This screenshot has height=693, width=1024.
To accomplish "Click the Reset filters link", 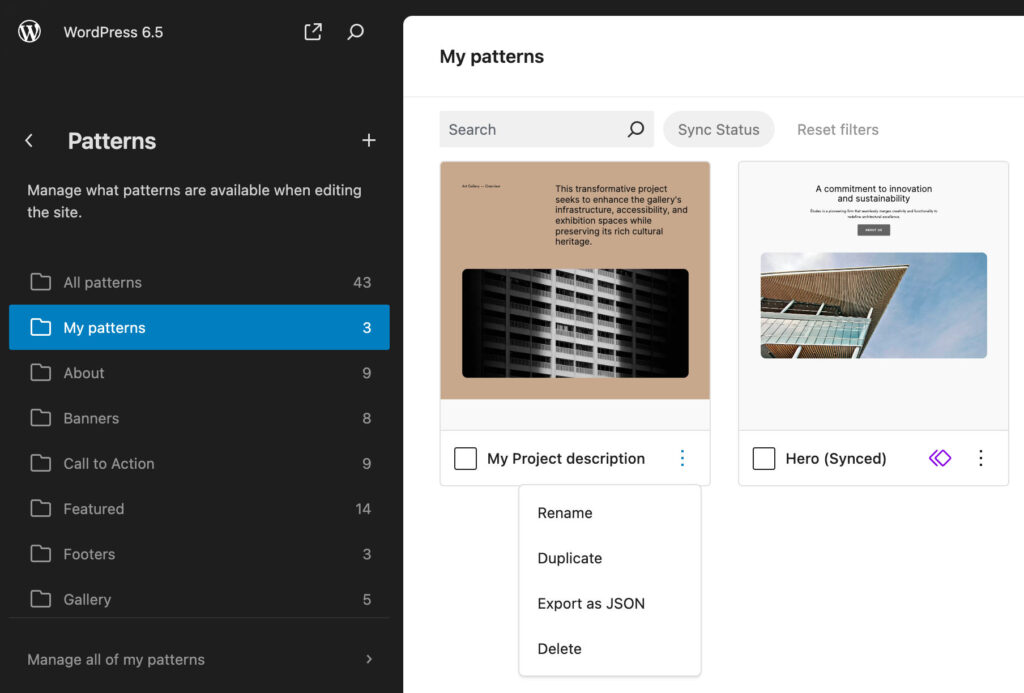I will 838,129.
